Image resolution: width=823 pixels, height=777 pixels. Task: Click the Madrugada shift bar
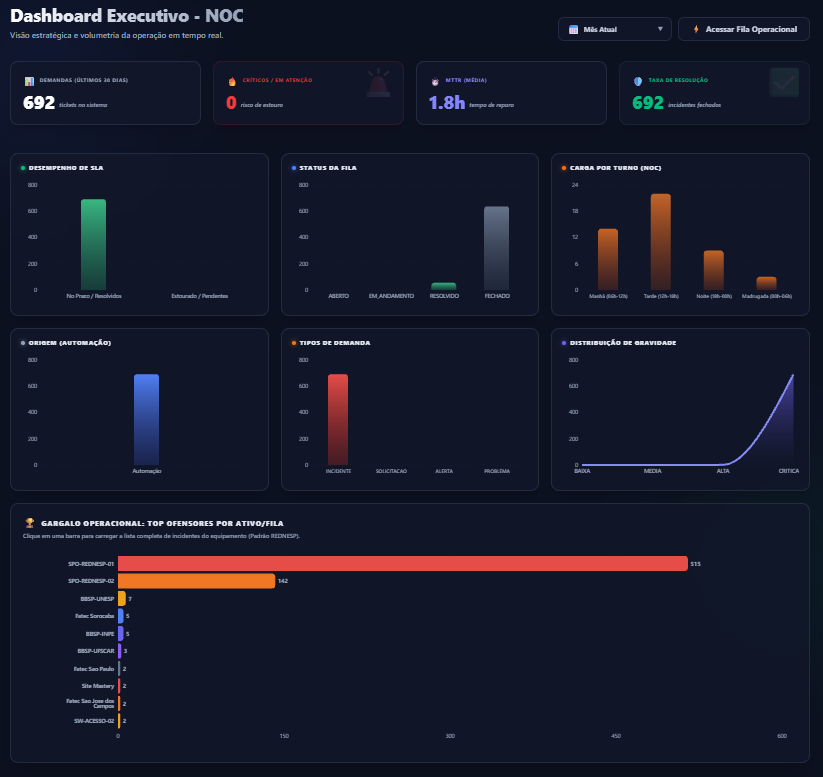(766, 284)
